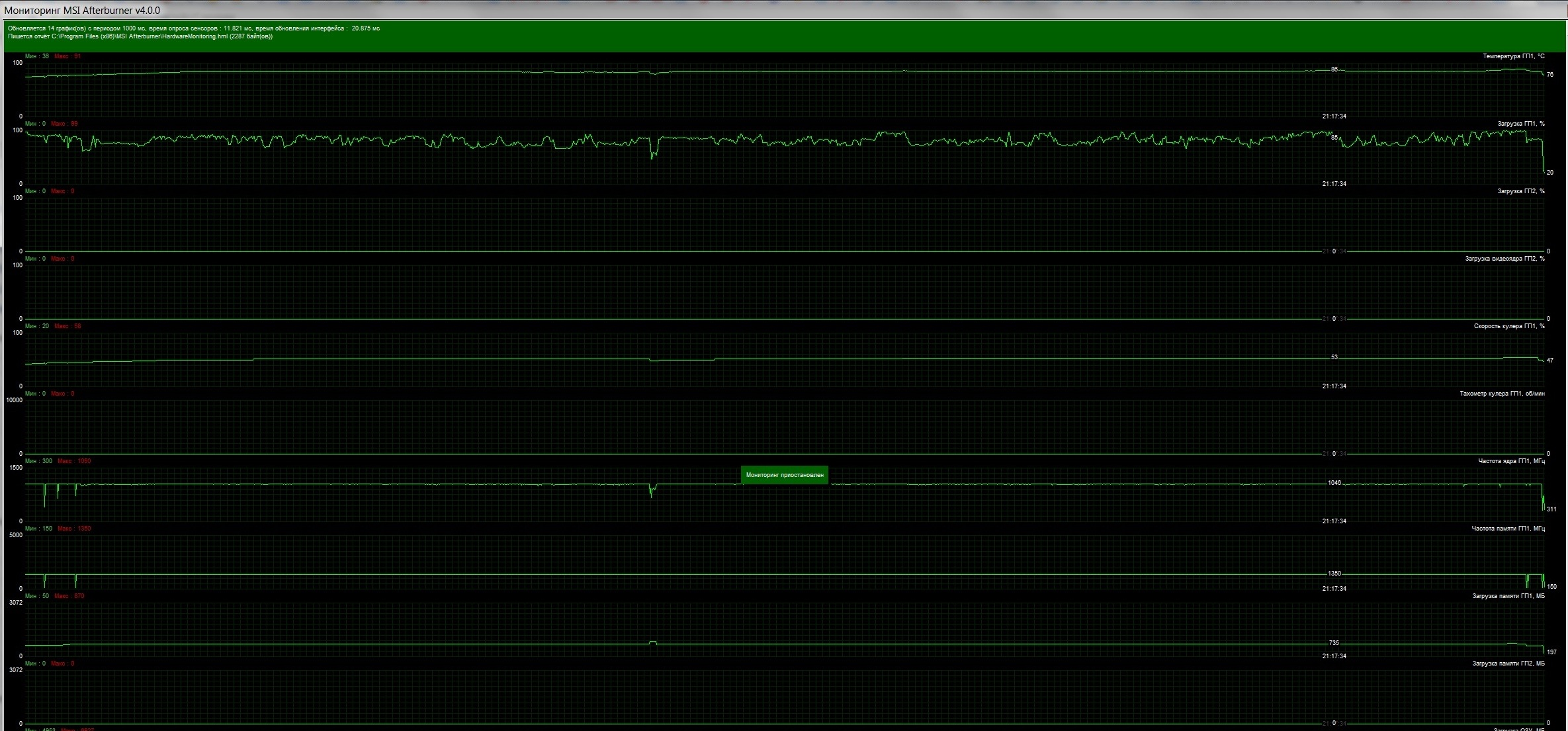Click the 'Загрузка памяти ГП1, МБ' label
Image resolution: width=1568 pixels, height=731 pixels.
(x=1508, y=596)
